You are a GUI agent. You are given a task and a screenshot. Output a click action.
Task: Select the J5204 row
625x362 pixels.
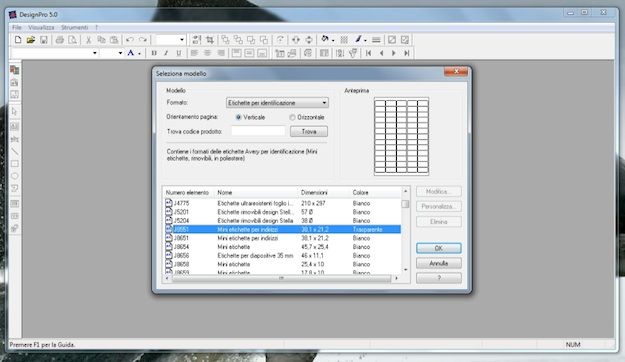[283, 221]
